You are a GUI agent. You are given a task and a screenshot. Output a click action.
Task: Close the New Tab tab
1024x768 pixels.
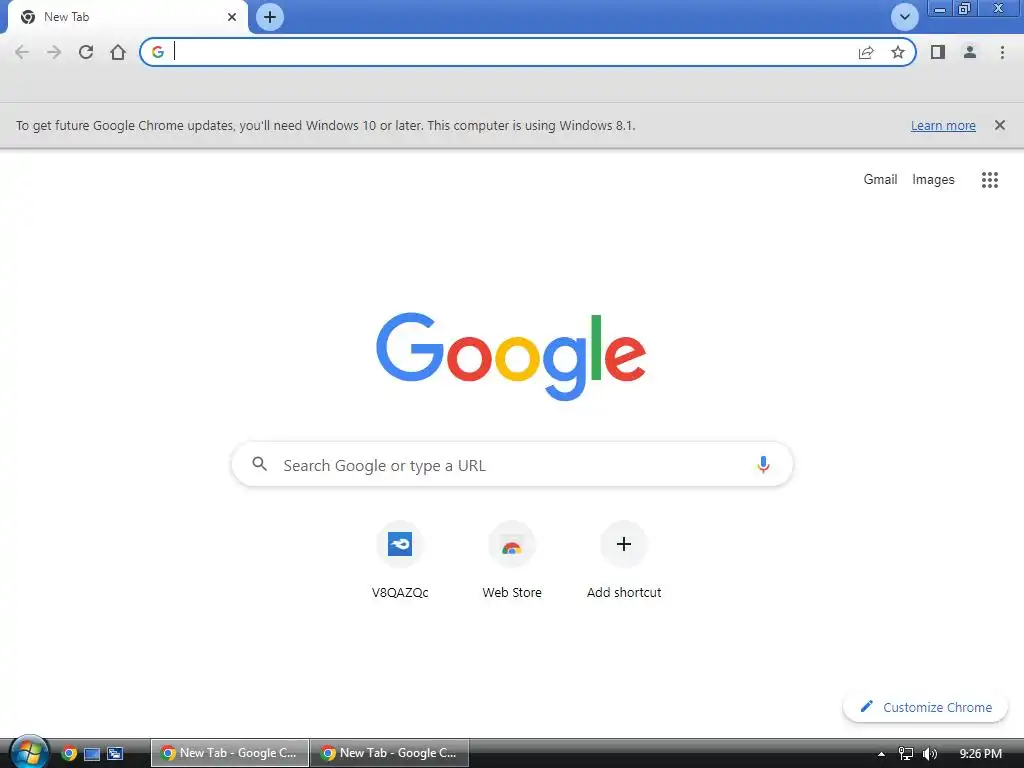click(232, 17)
